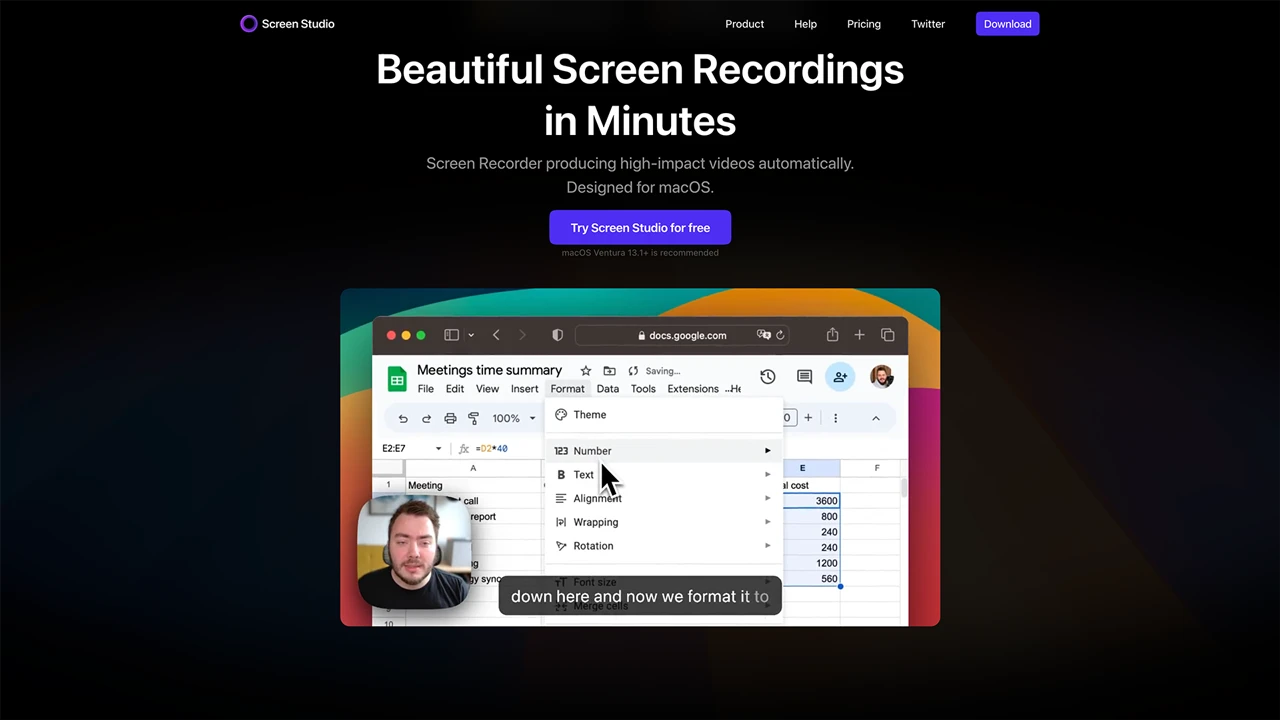Collapse toolbar with the up chevron
Viewport: 1280px width, 720px height.
click(x=876, y=418)
